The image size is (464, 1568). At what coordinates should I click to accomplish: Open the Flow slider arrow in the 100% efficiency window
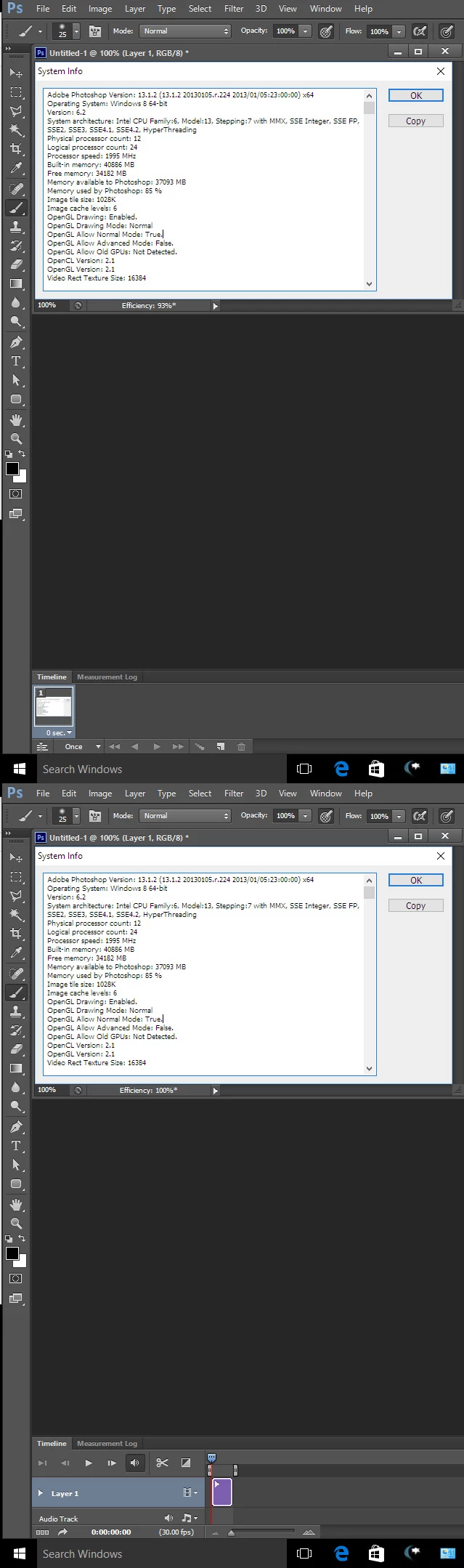coord(399,816)
